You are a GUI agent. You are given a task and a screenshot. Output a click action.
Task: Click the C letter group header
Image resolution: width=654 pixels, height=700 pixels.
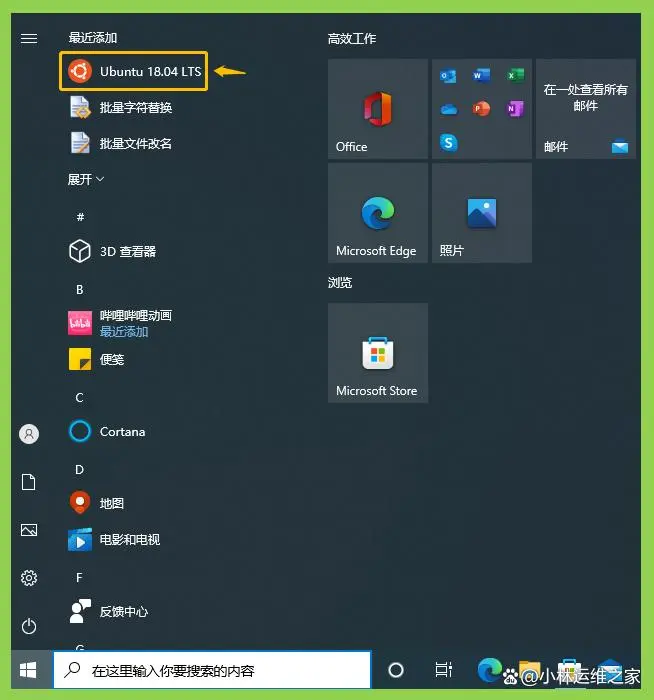pos(79,397)
